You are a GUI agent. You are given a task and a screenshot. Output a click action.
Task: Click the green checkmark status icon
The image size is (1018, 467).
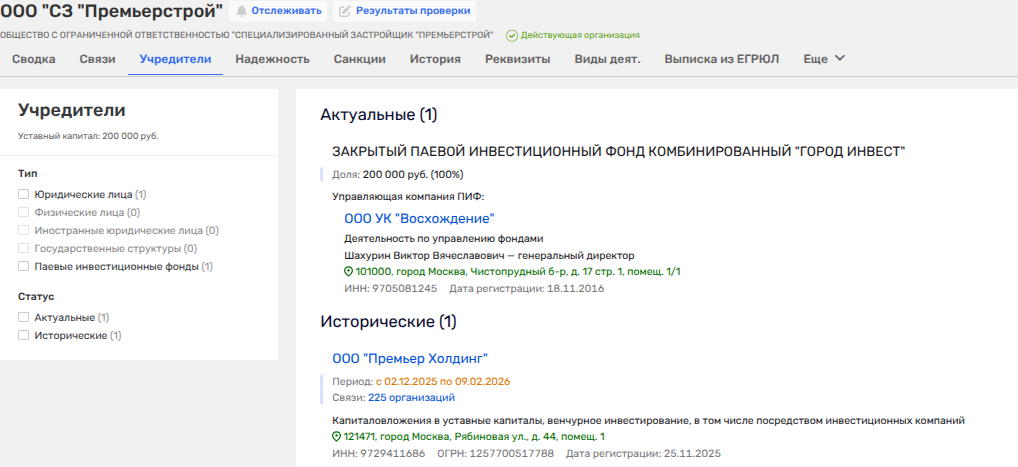tap(512, 35)
